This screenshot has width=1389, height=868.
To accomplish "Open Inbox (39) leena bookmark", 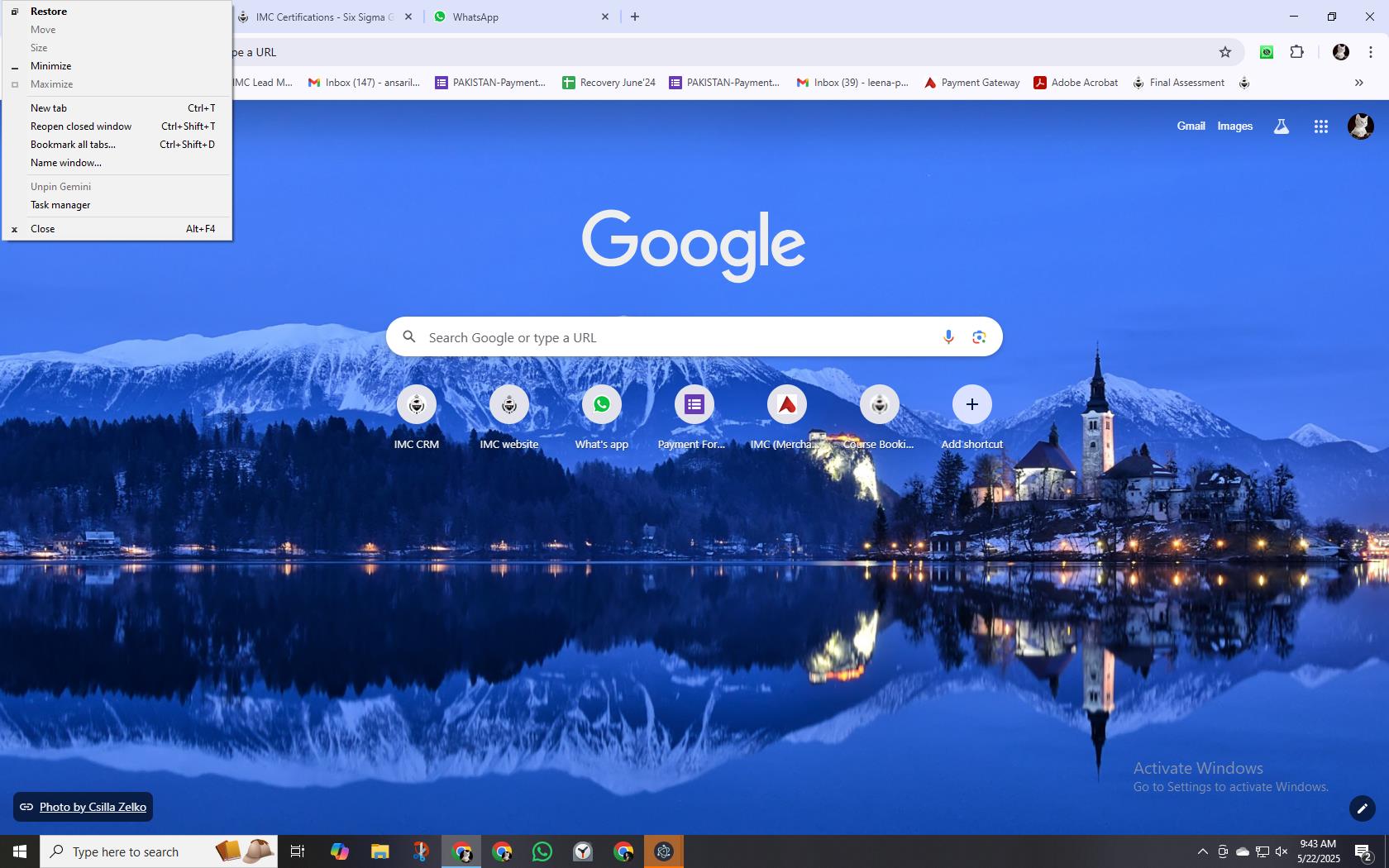I will click(x=852, y=83).
